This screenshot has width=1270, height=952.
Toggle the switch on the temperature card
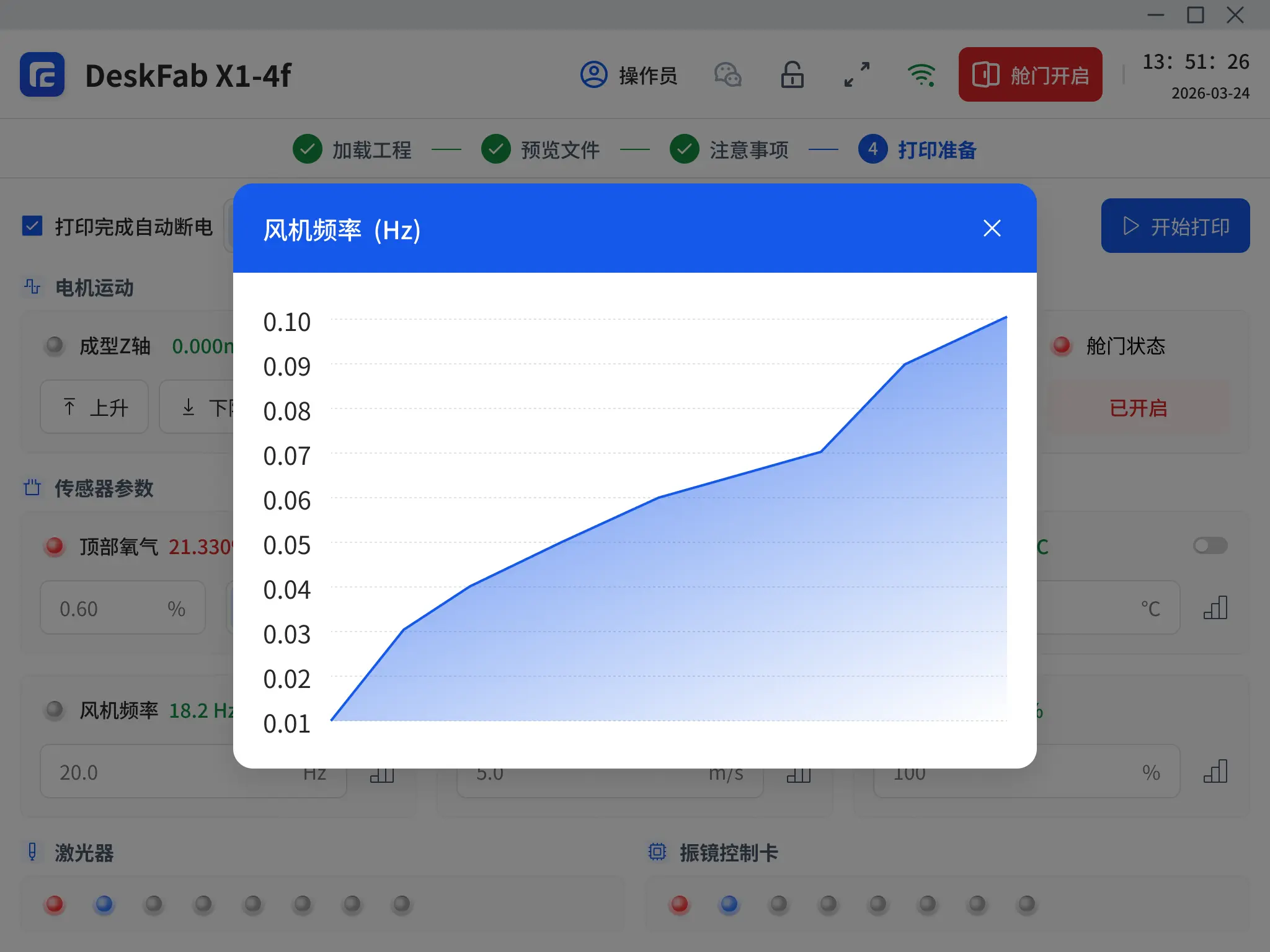pos(1210,545)
